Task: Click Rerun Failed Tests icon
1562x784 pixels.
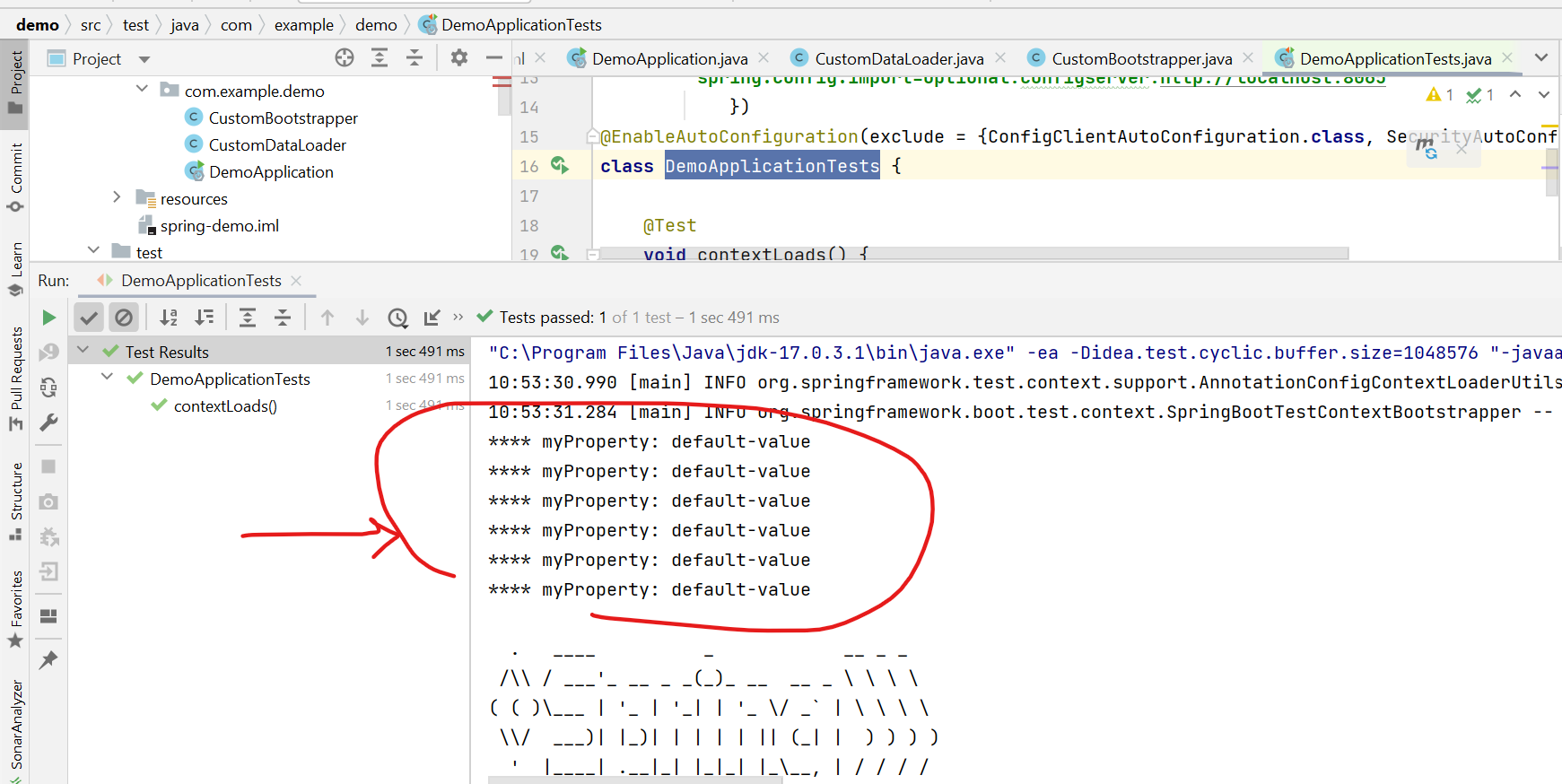Action: click(49, 352)
